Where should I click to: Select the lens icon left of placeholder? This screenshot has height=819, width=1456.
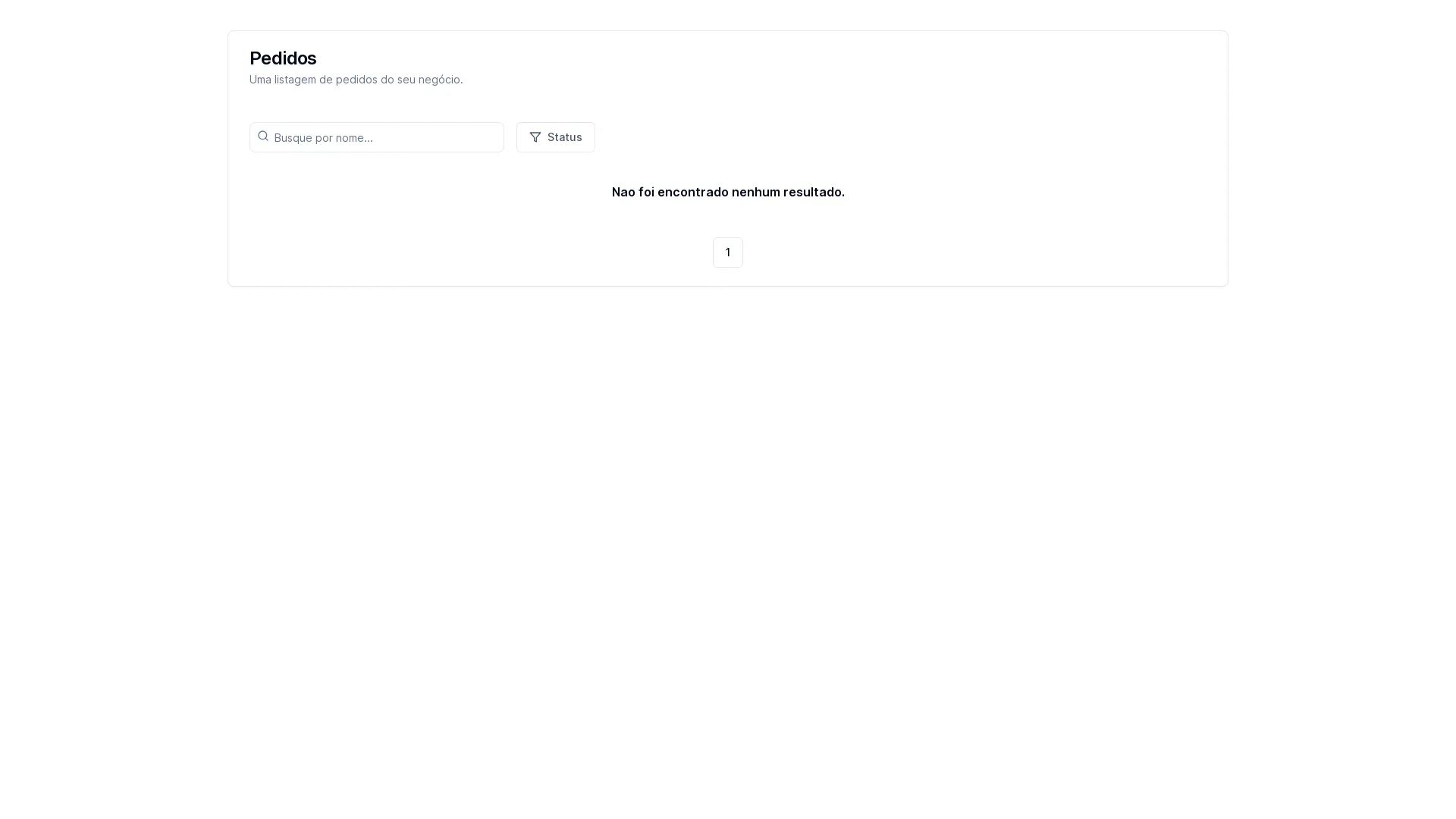click(263, 136)
